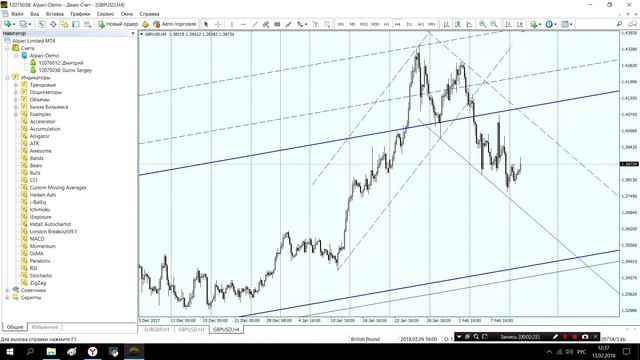
Task: Select the crosshair tool
Action: coord(218,24)
